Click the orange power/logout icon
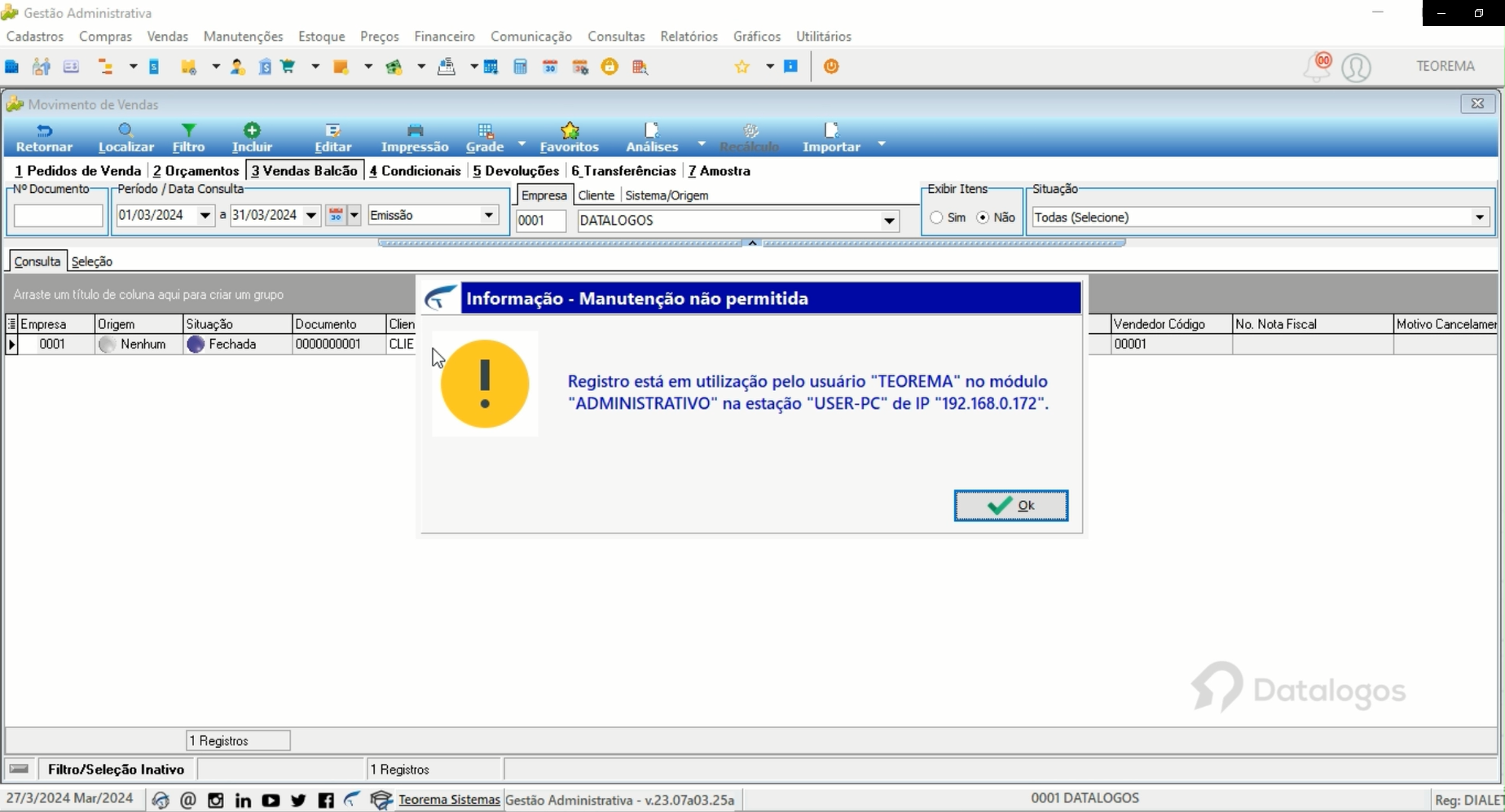 831,67
